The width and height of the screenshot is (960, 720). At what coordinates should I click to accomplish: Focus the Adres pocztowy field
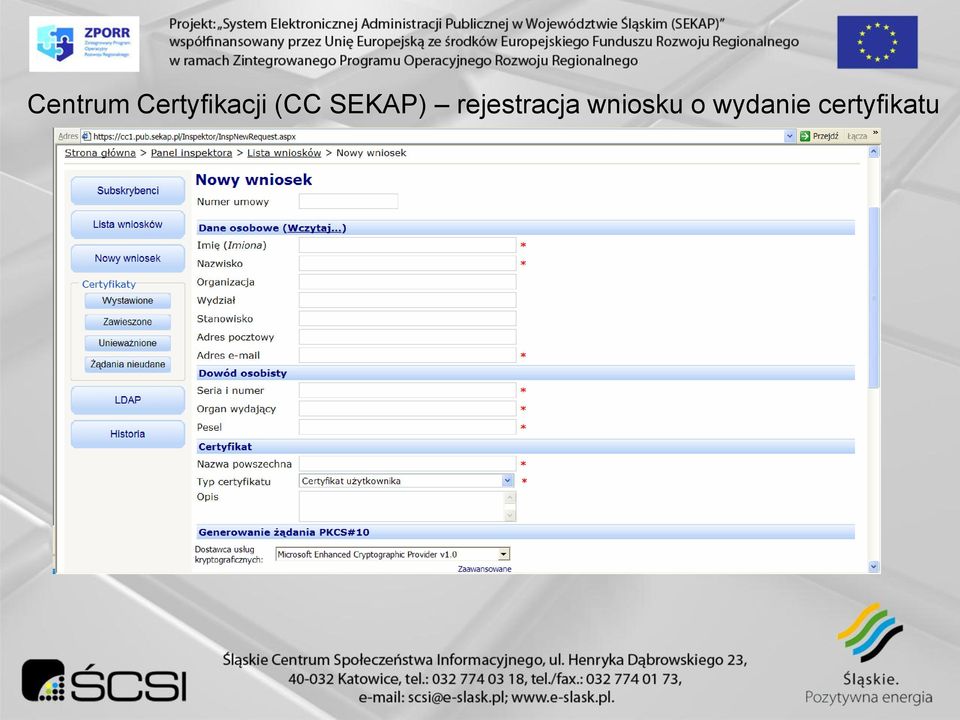coord(408,337)
